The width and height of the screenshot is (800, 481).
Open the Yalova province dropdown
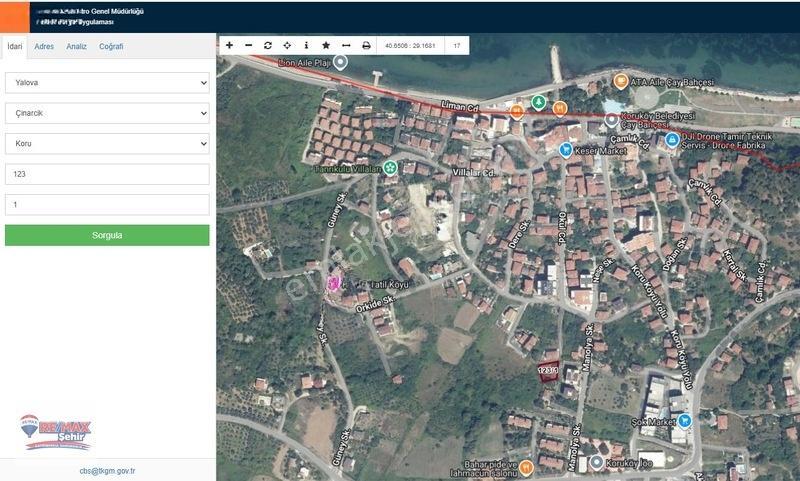pyautogui.click(x=107, y=83)
